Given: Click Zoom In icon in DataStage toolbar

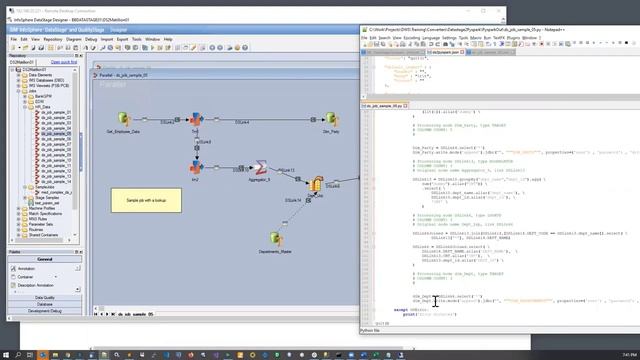Looking at the screenshot, I should click(212, 48).
